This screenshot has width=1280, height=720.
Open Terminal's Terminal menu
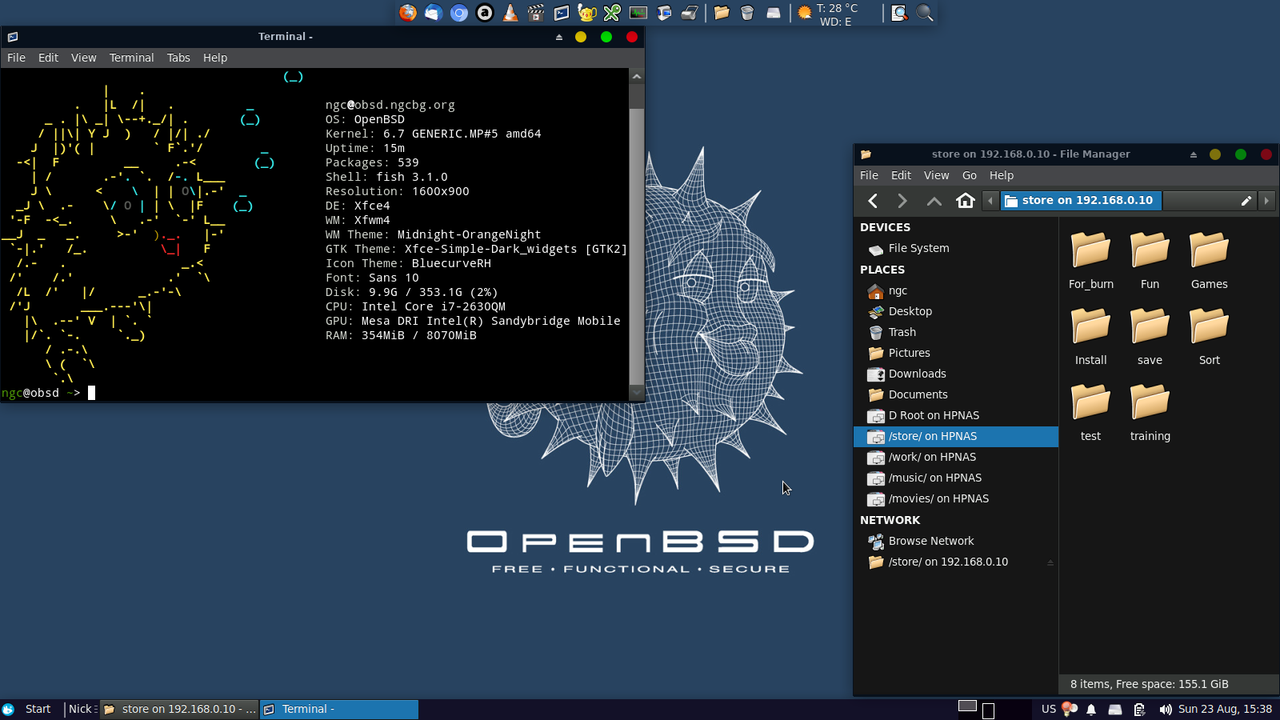tap(131, 58)
